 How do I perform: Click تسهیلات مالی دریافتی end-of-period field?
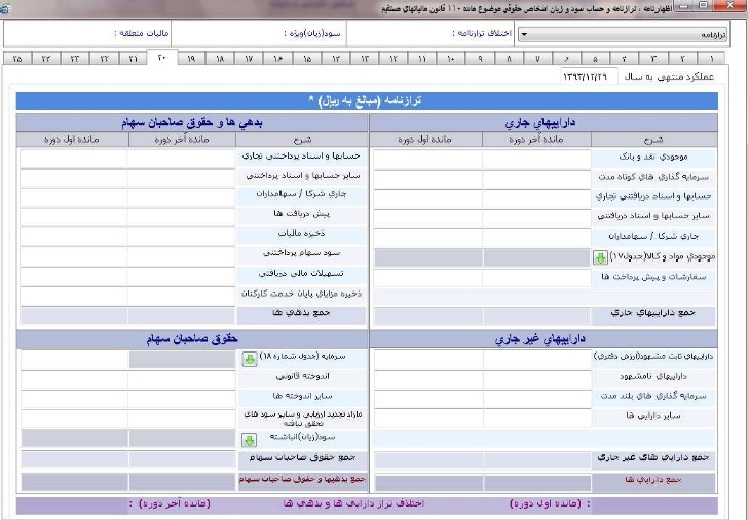tap(181, 277)
